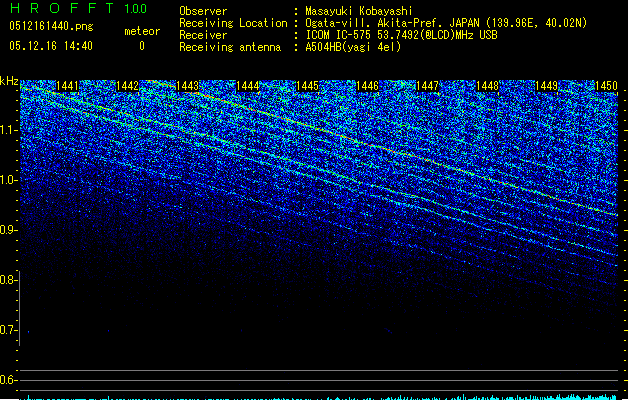The image size is (629, 400).
Task: Click the 1441 time marker
Action: [x=67, y=86]
